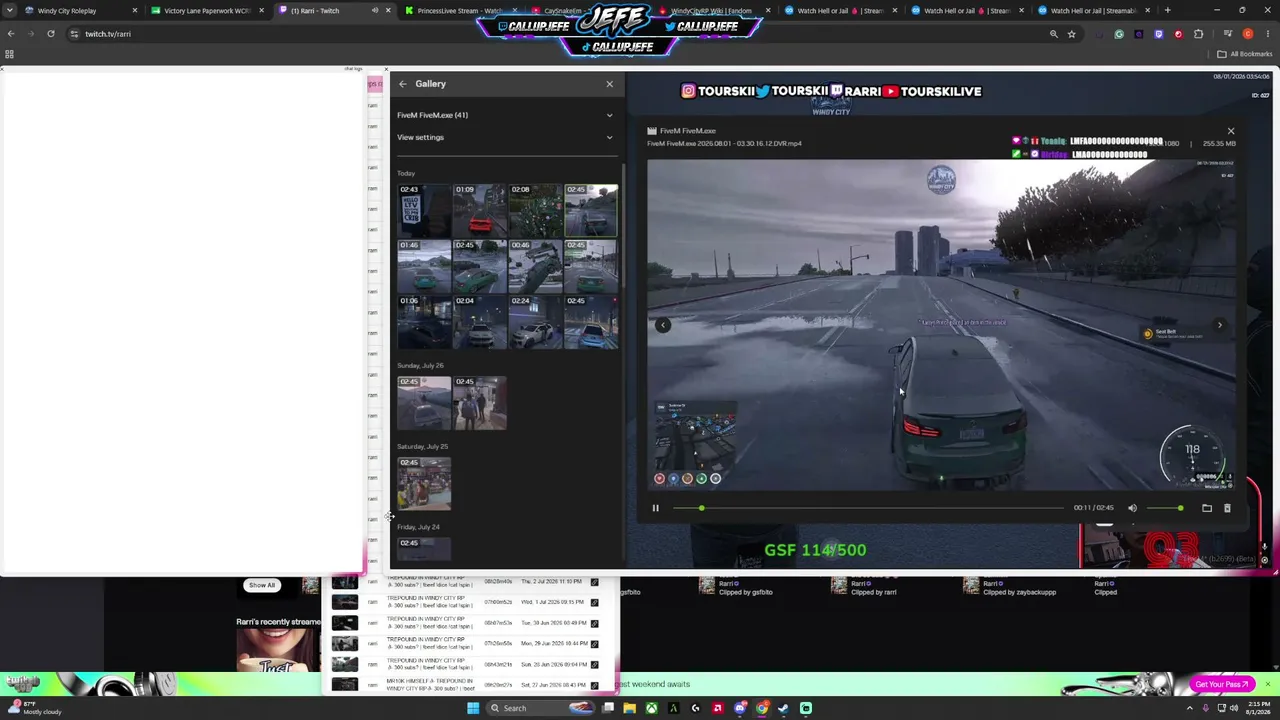
Task: Open the All Bookmarks folder
Action: click(1245, 54)
